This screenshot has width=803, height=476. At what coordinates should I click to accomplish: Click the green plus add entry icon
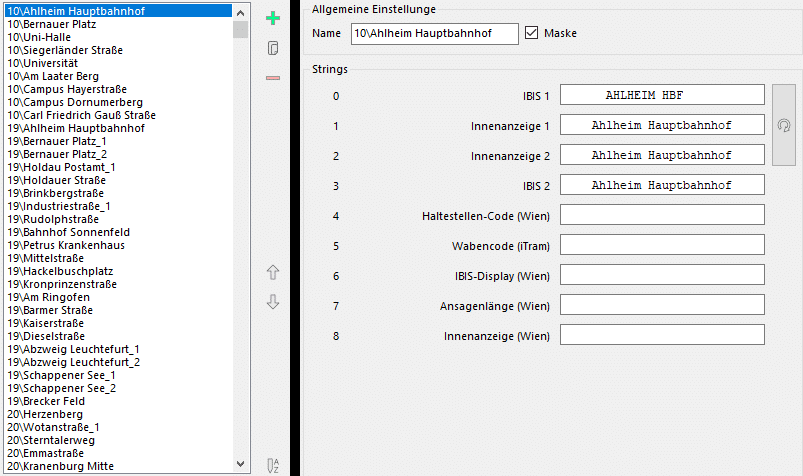pos(273,18)
